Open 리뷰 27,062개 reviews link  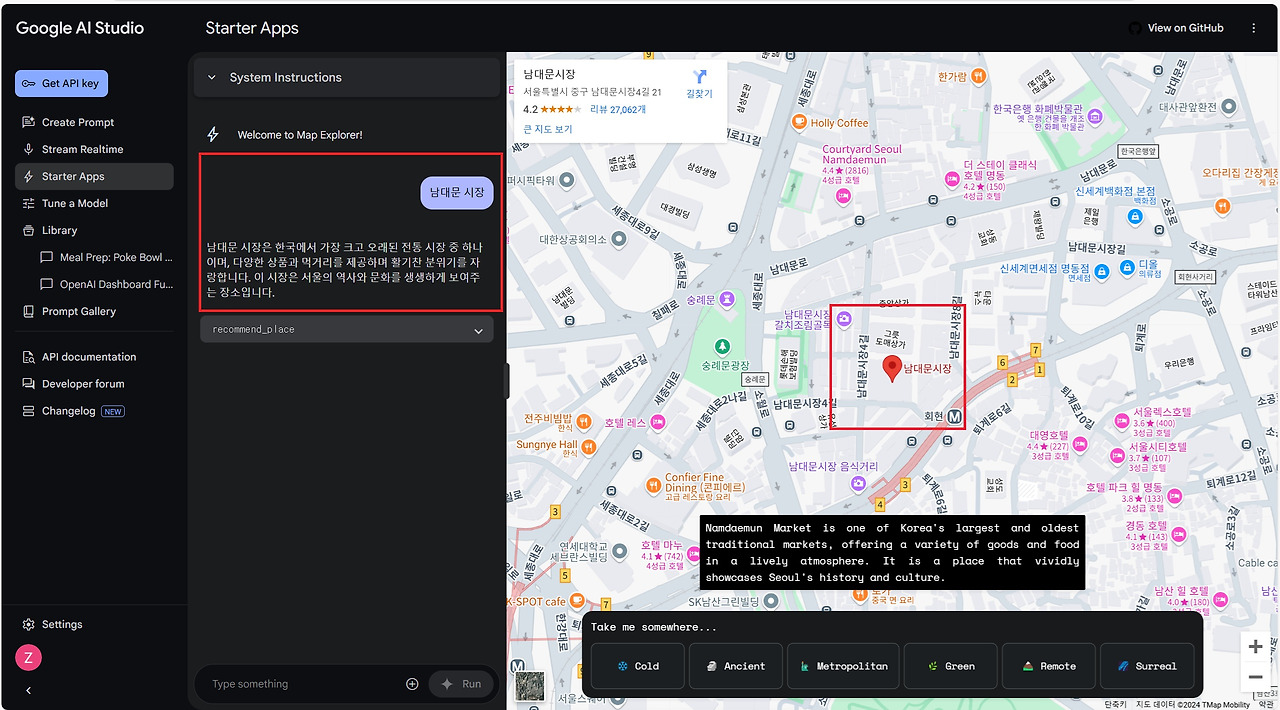point(618,109)
